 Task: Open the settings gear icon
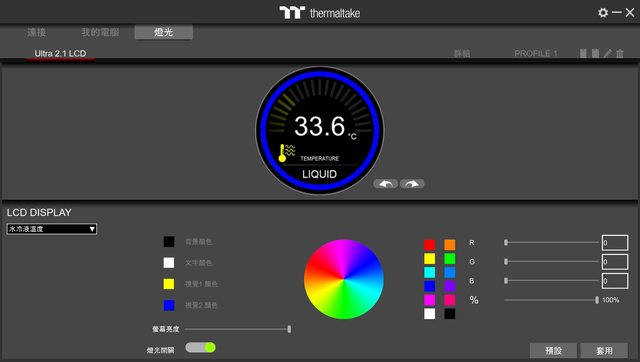click(x=603, y=13)
